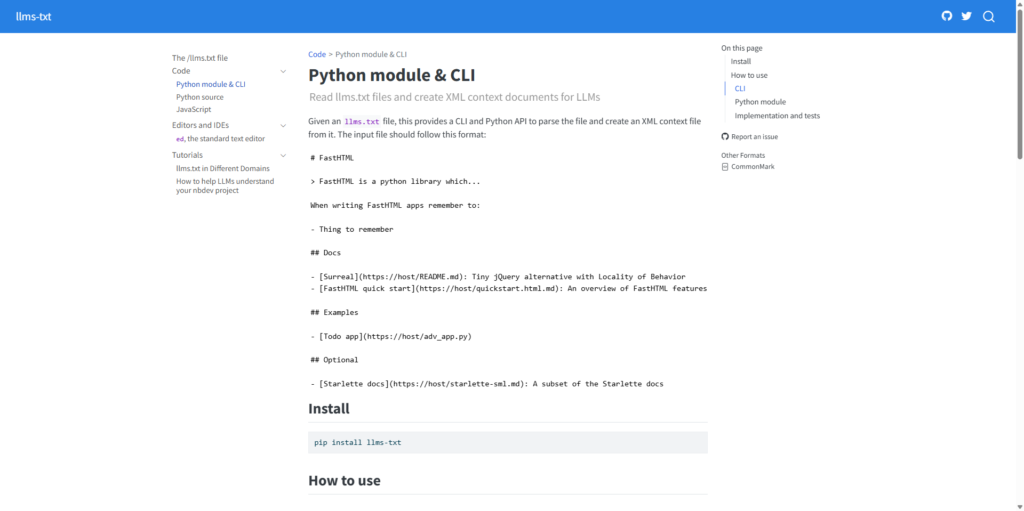
Task: Collapse the Editors and IDEs chevron
Action: (x=283, y=125)
